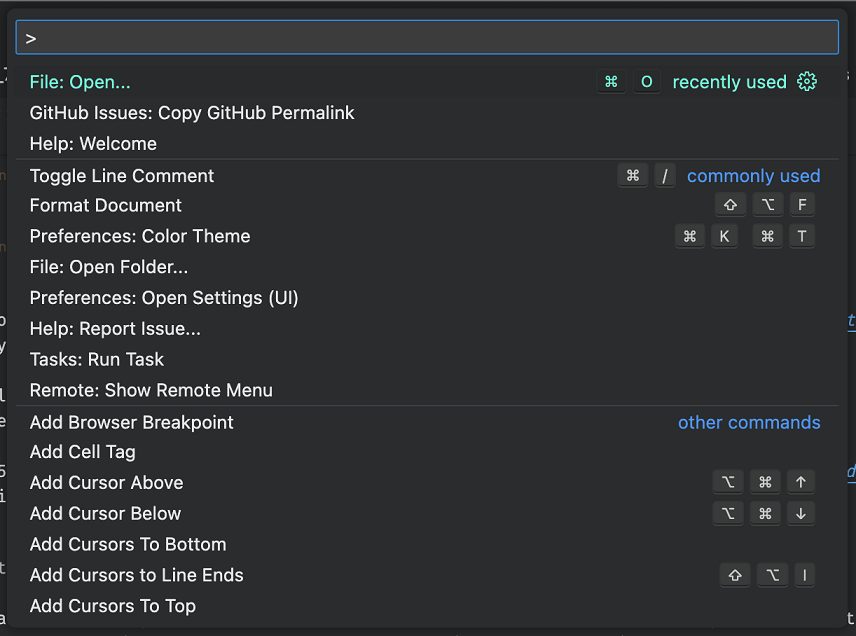Select the Add Browser Breakpoint command
The width and height of the screenshot is (856, 636).
[131, 422]
